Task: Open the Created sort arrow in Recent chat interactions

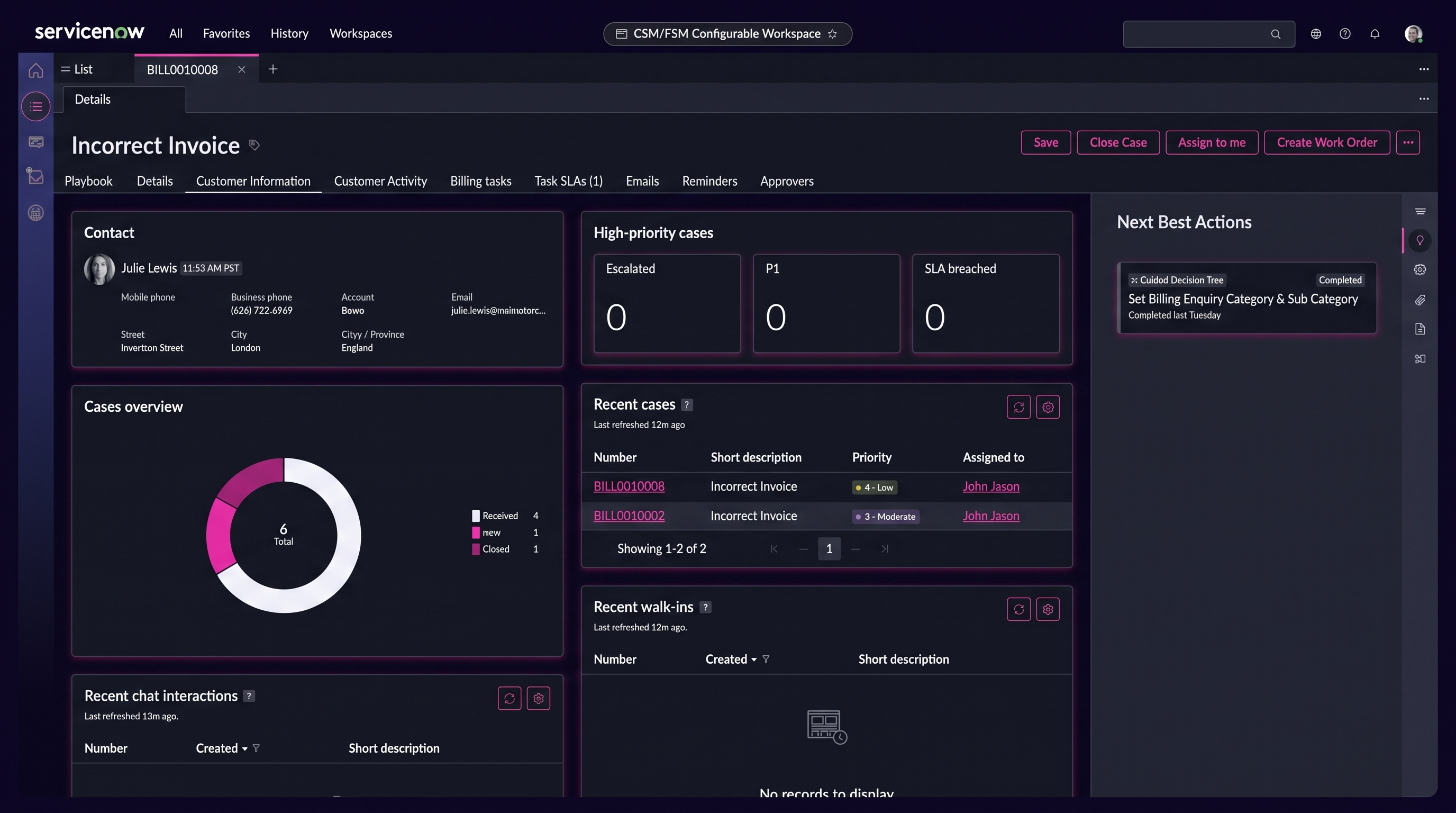Action: pos(244,749)
